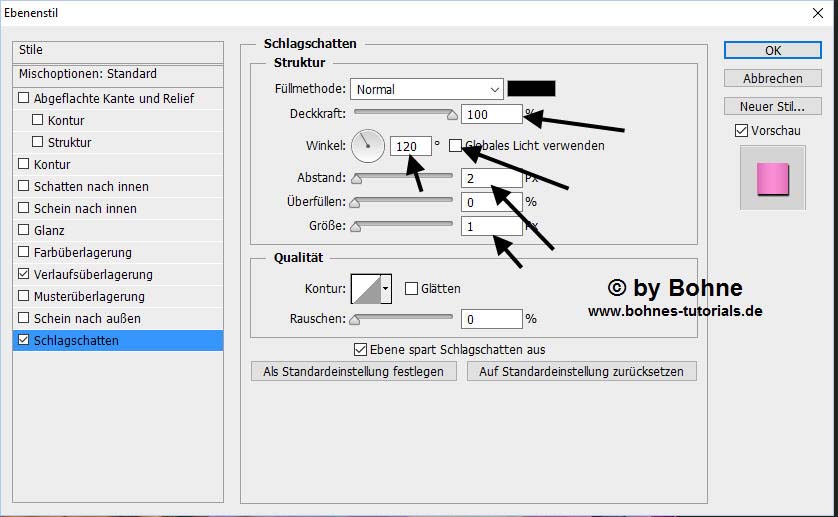Screen dimensions: 838x517
Task: Select Verlaufsüberlagerung in the styles list
Action: 93,274
